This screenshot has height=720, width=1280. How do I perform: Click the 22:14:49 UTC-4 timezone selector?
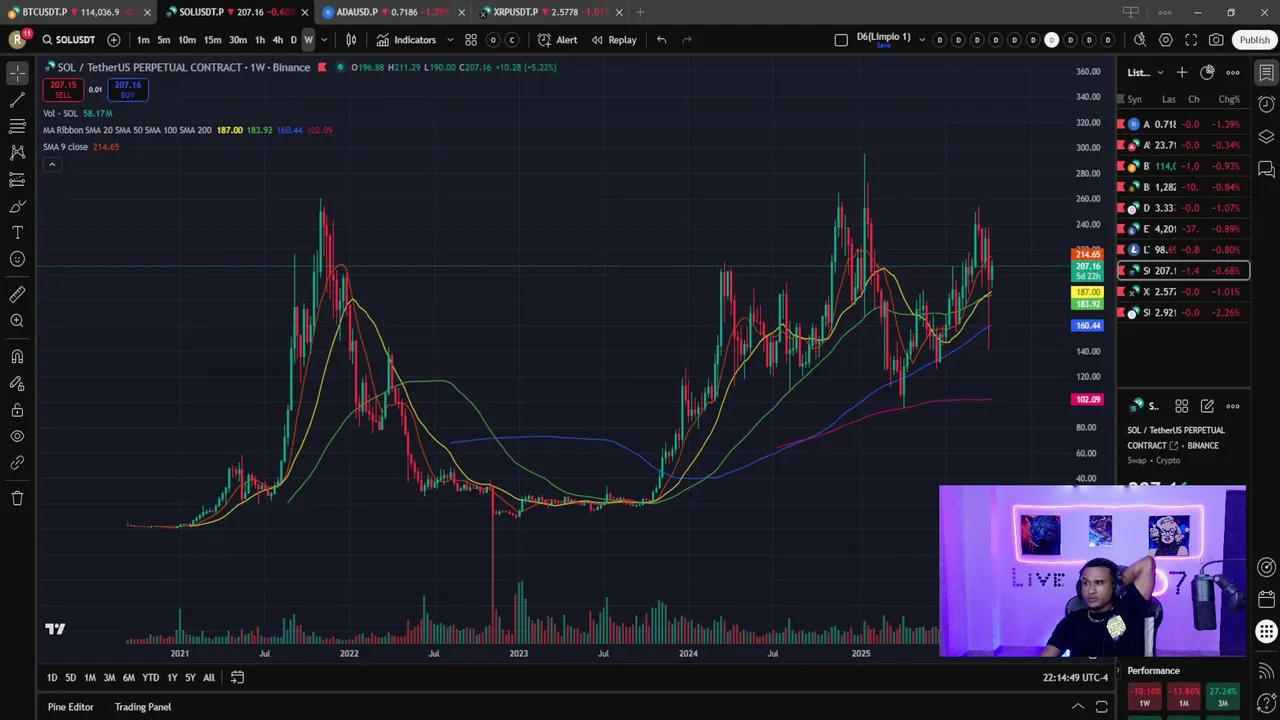tap(1075, 678)
